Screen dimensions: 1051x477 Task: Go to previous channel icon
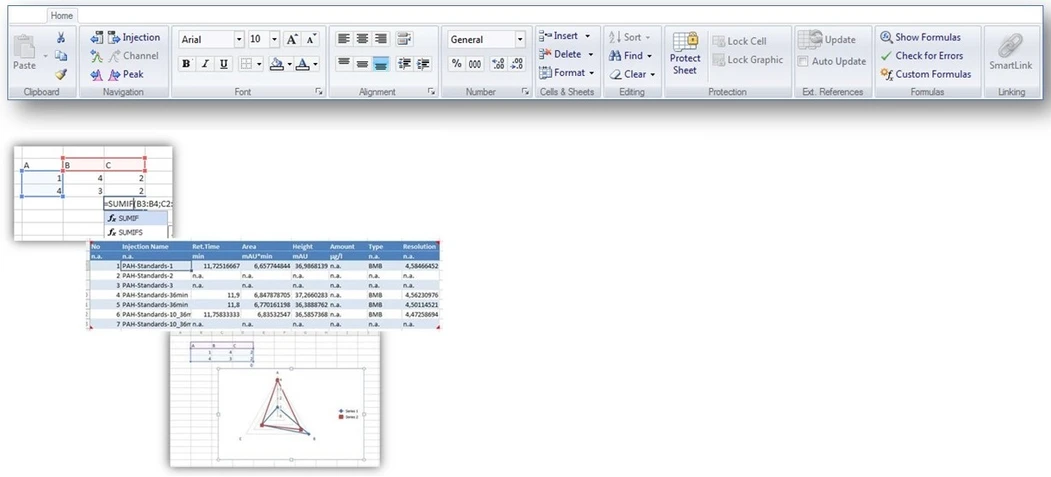pyautogui.click(x=97, y=56)
